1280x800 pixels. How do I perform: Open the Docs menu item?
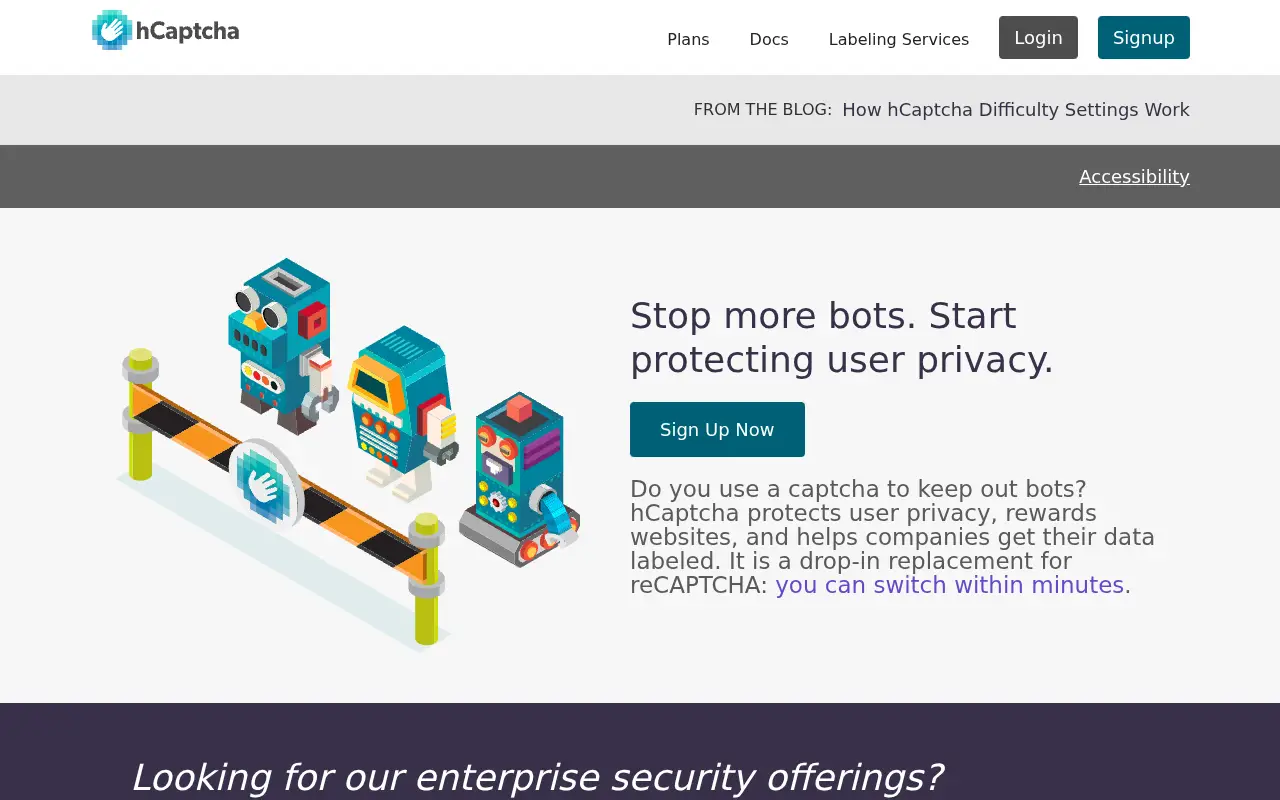point(769,39)
